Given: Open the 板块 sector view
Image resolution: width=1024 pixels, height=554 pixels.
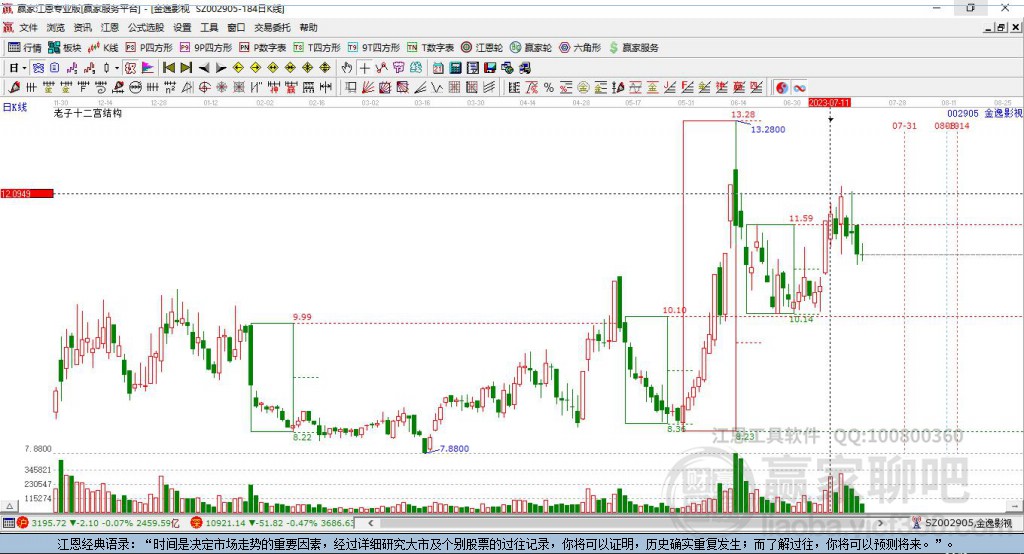Looking at the screenshot, I should tap(65, 48).
